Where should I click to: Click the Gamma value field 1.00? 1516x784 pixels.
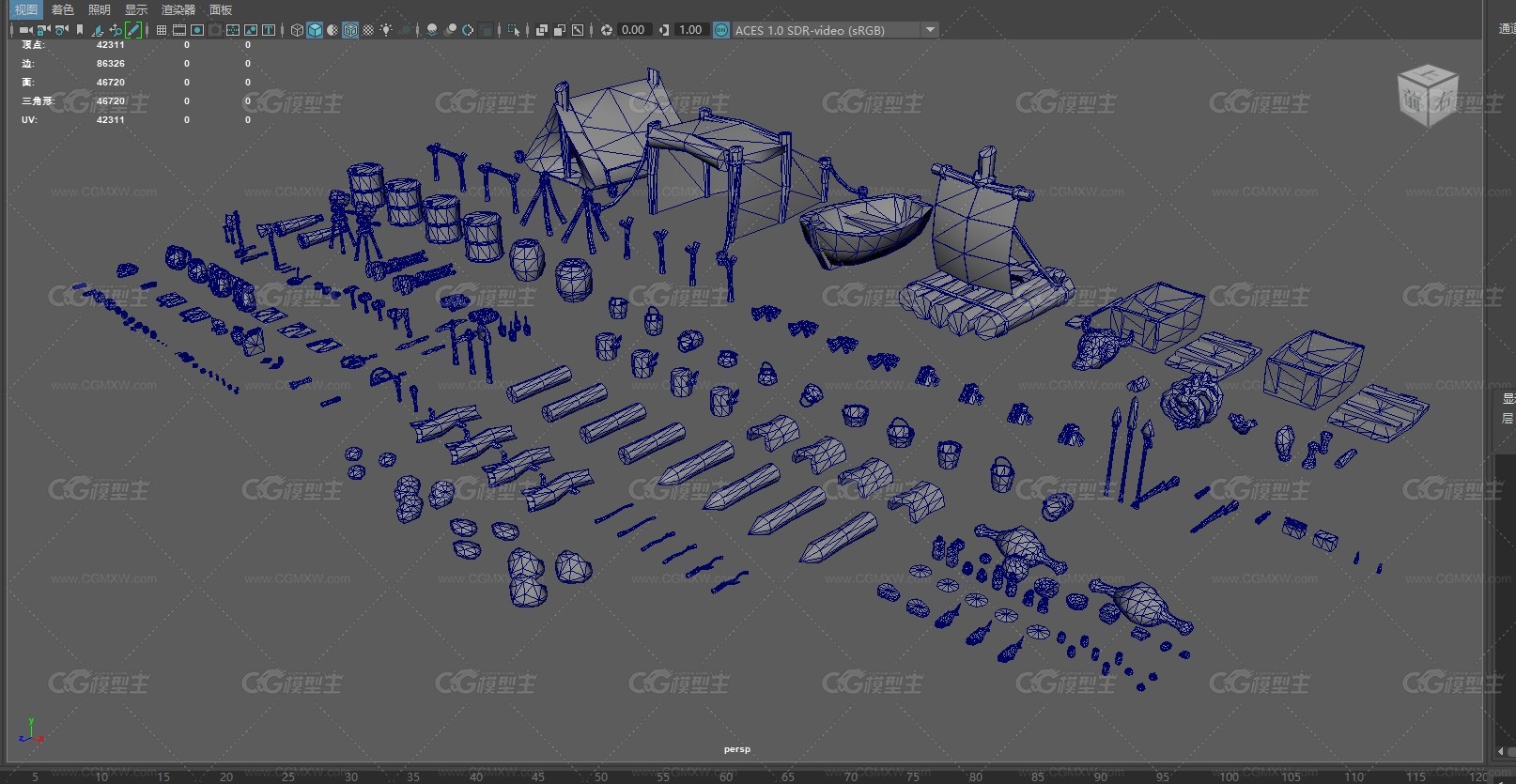coord(691,30)
